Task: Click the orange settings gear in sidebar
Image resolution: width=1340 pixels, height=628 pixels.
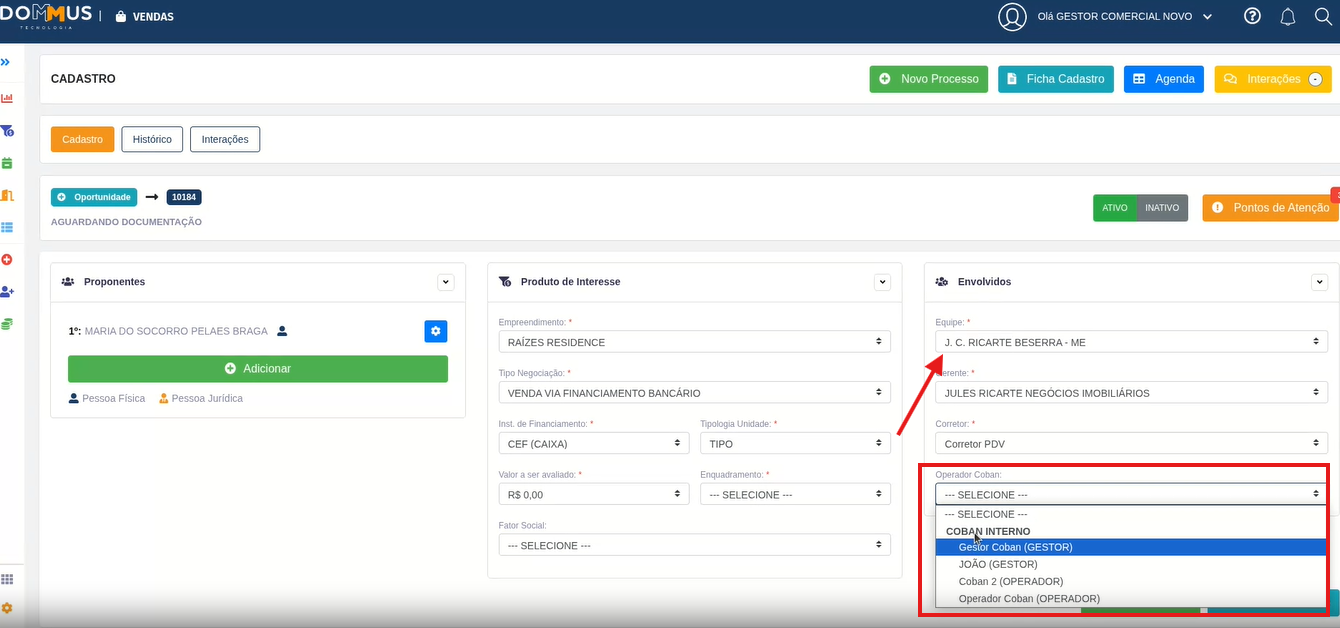Action: pyautogui.click(x=7, y=608)
